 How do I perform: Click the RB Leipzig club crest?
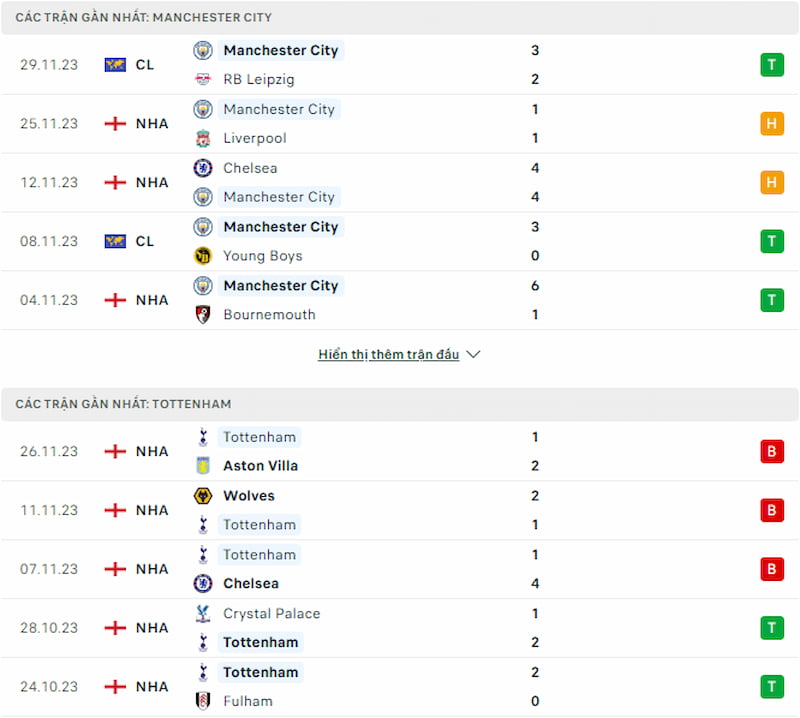pyautogui.click(x=203, y=79)
